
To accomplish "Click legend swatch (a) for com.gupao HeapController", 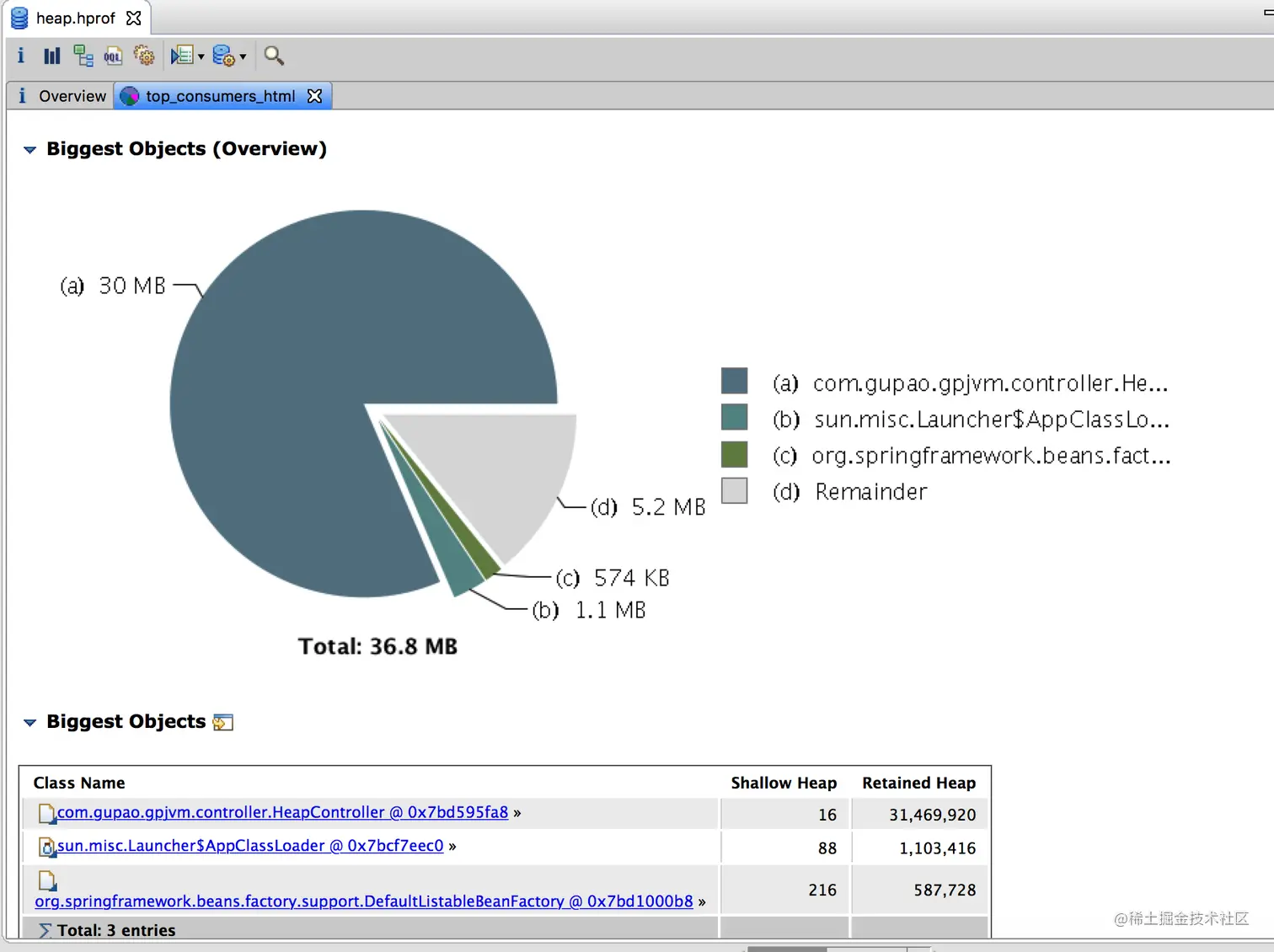I will [x=735, y=381].
